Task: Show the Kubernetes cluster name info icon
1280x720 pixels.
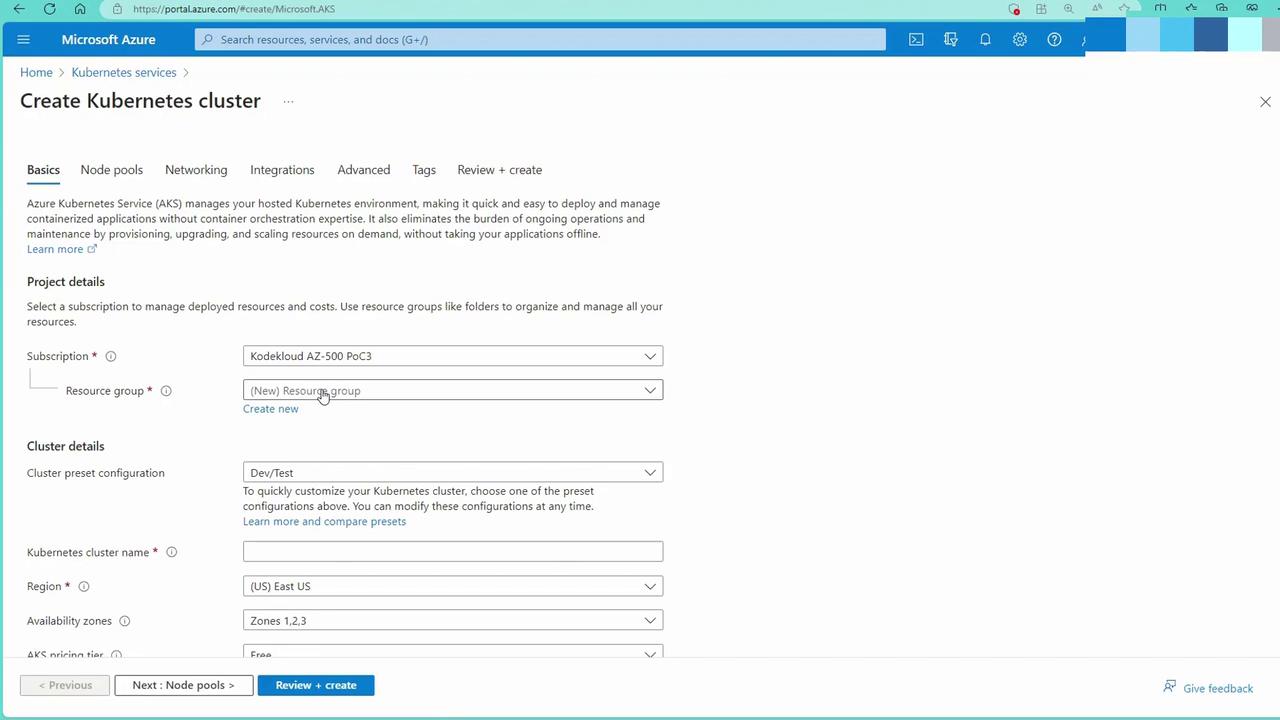Action: [x=171, y=552]
